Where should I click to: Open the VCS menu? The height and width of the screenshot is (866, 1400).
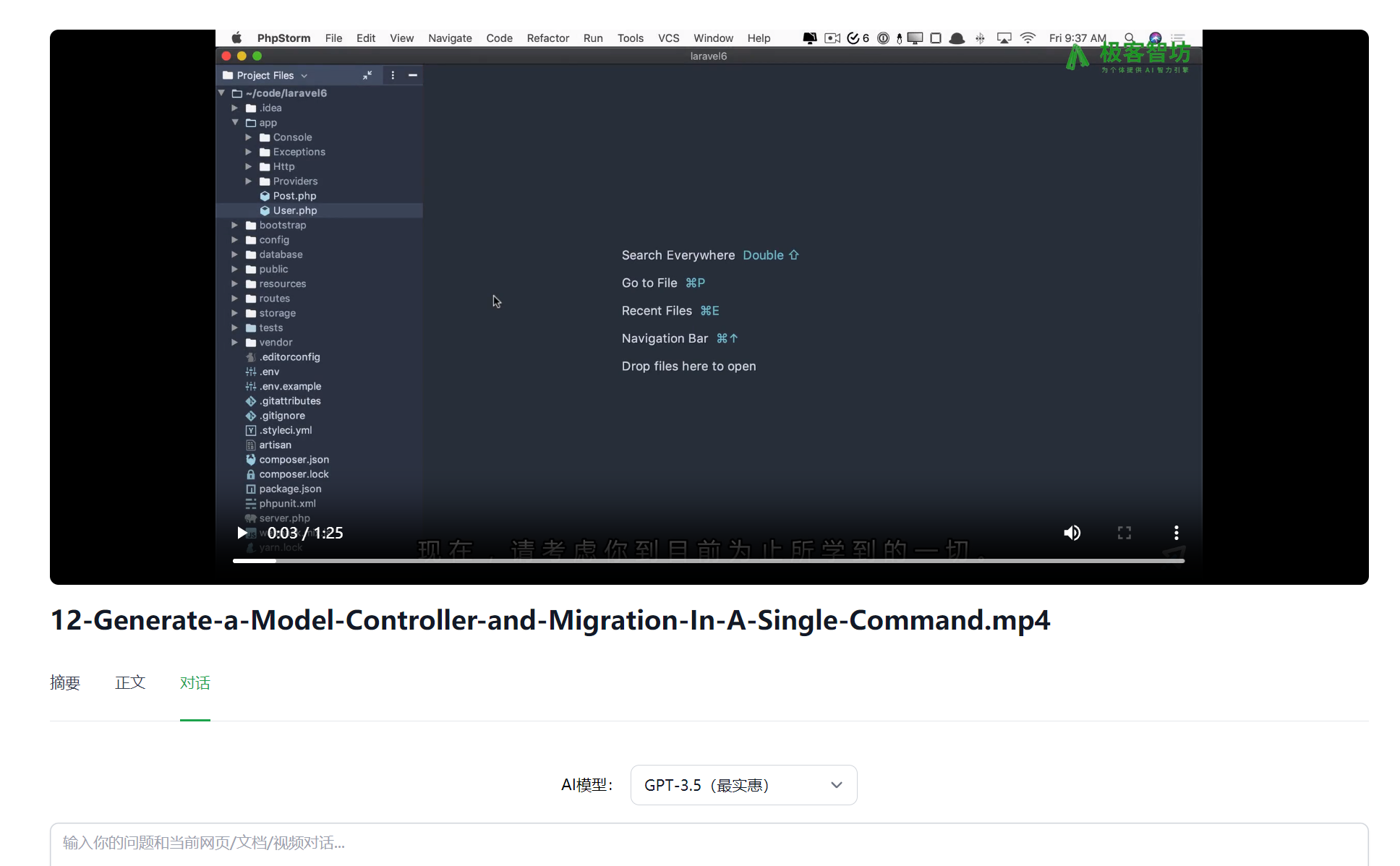click(668, 38)
